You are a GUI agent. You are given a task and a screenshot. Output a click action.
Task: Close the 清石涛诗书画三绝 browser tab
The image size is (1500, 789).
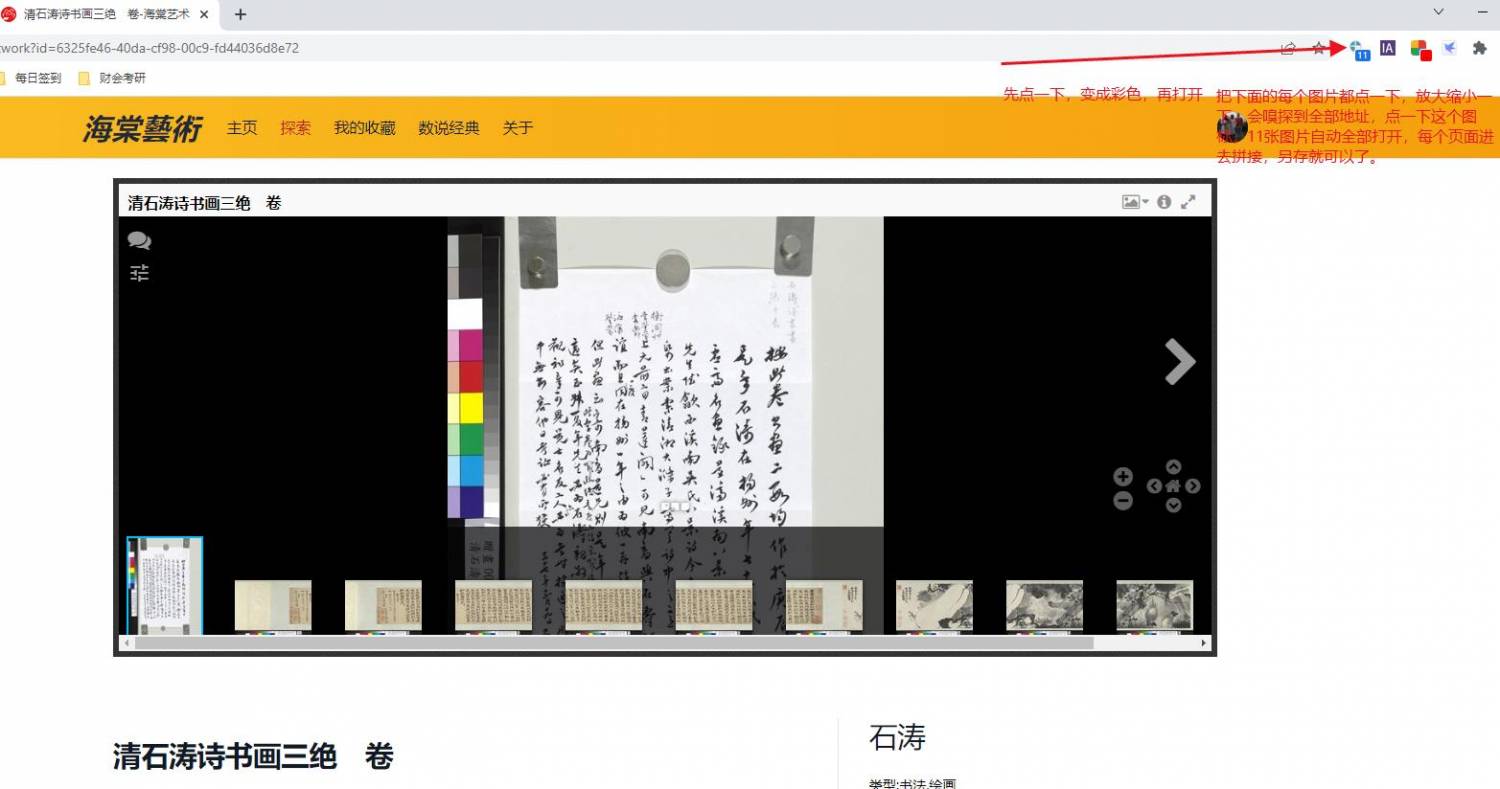204,14
